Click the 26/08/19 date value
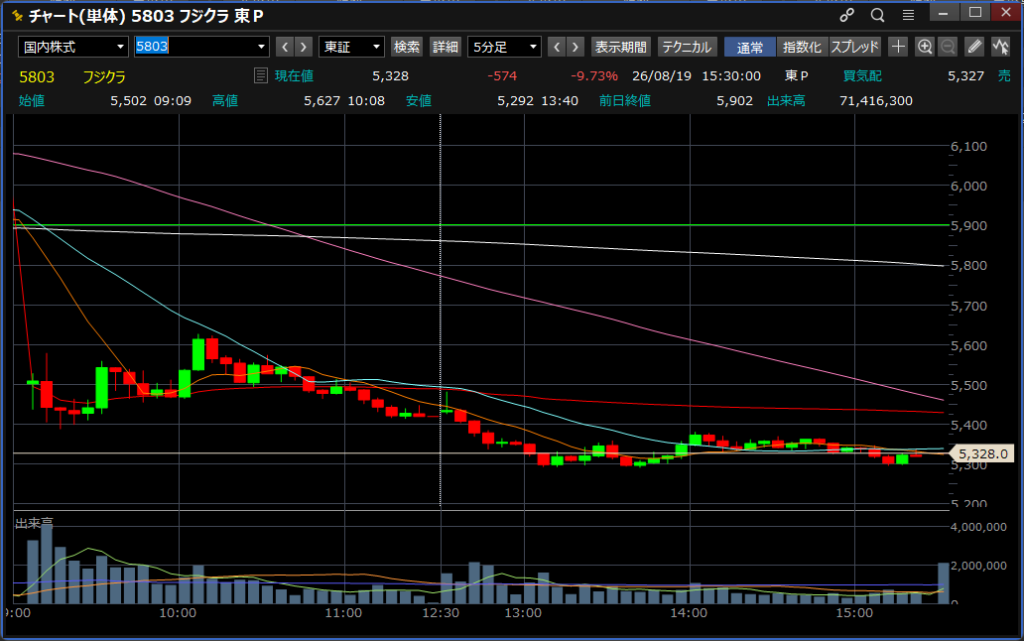Viewport: 1024px width, 641px height. pyautogui.click(x=662, y=76)
